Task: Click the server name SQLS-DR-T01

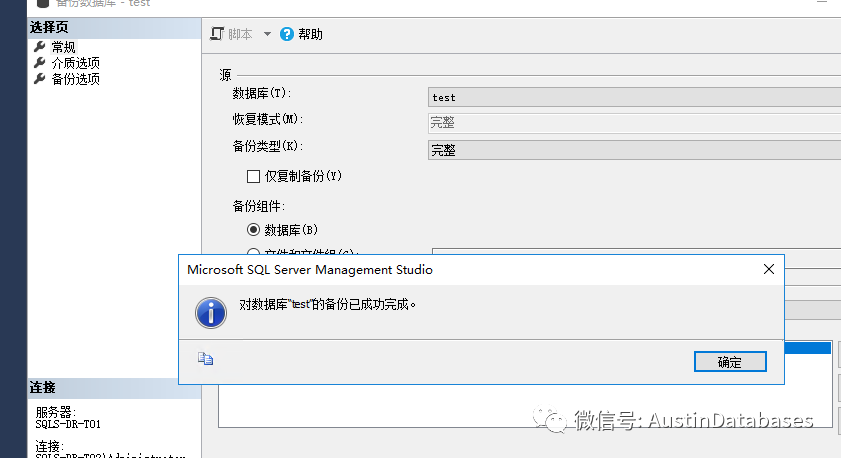Action: click(x=68, y=424)
